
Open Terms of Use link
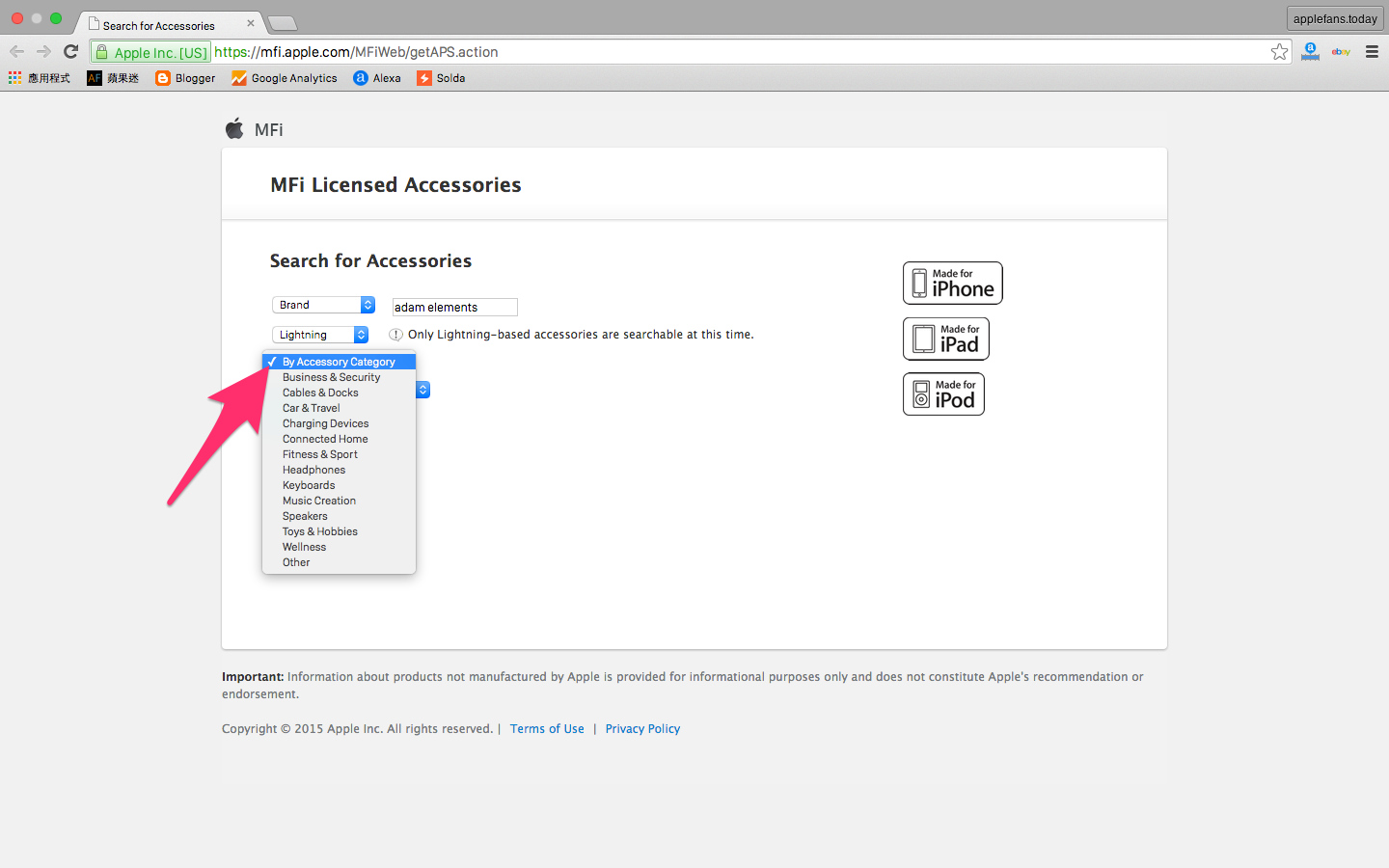point(547,729)
